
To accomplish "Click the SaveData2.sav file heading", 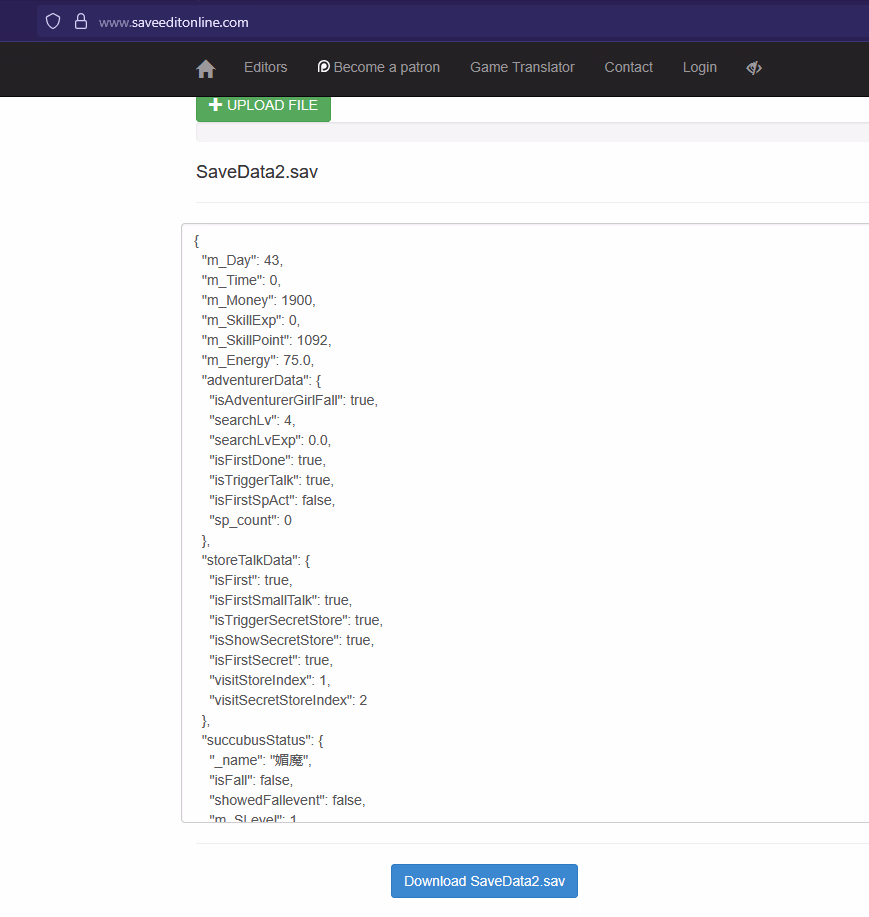I will point(257,172).
